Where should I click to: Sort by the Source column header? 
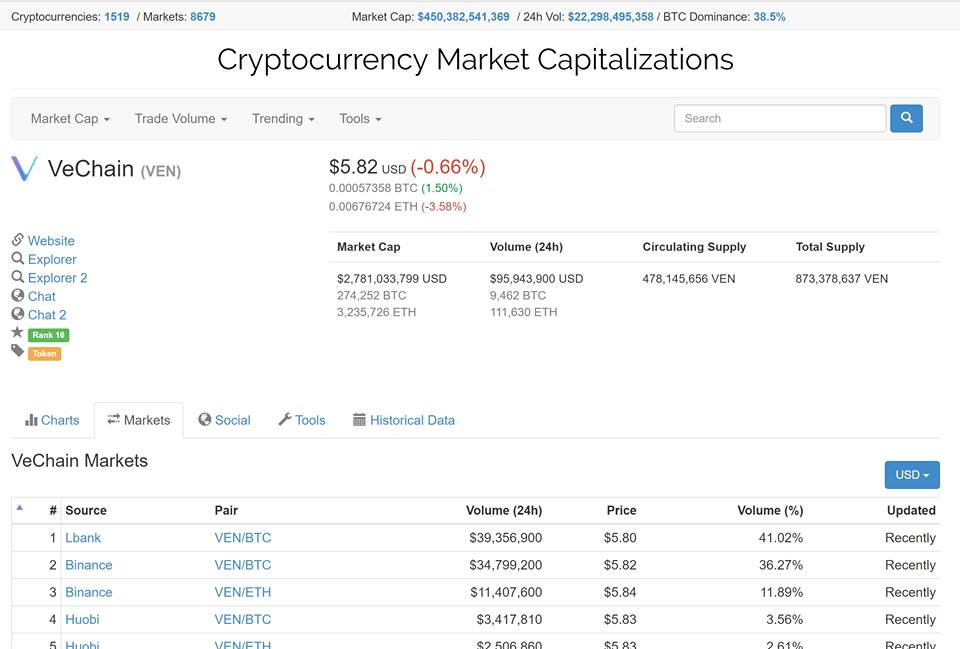click(x=86, y=510)
